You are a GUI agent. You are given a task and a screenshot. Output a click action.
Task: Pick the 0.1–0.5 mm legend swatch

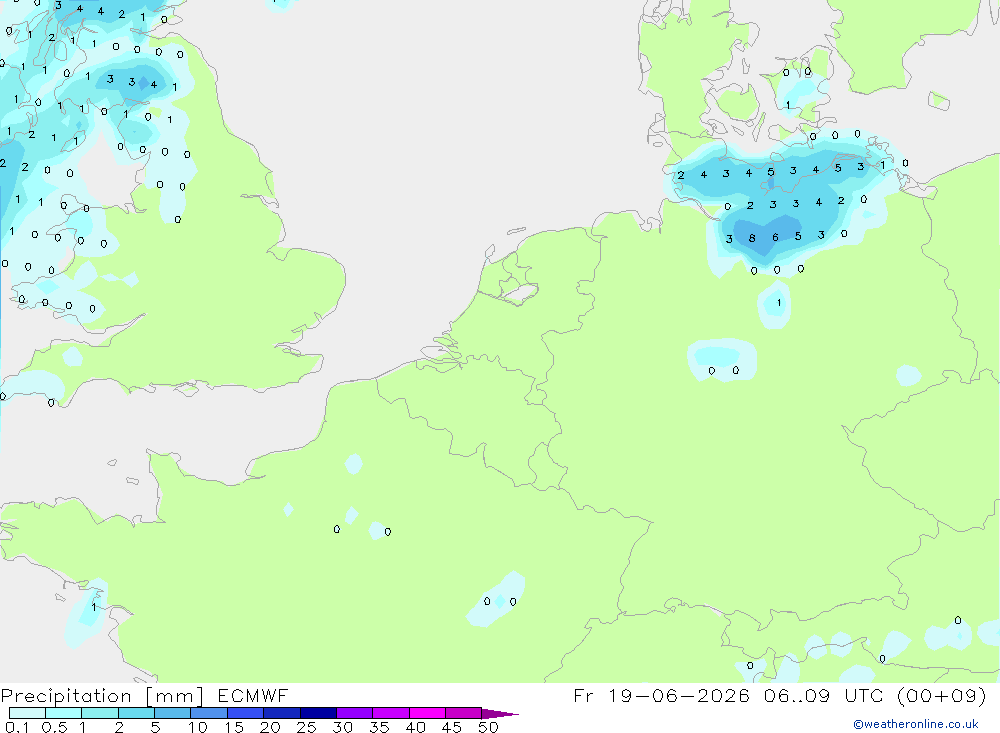click(27, 713)
